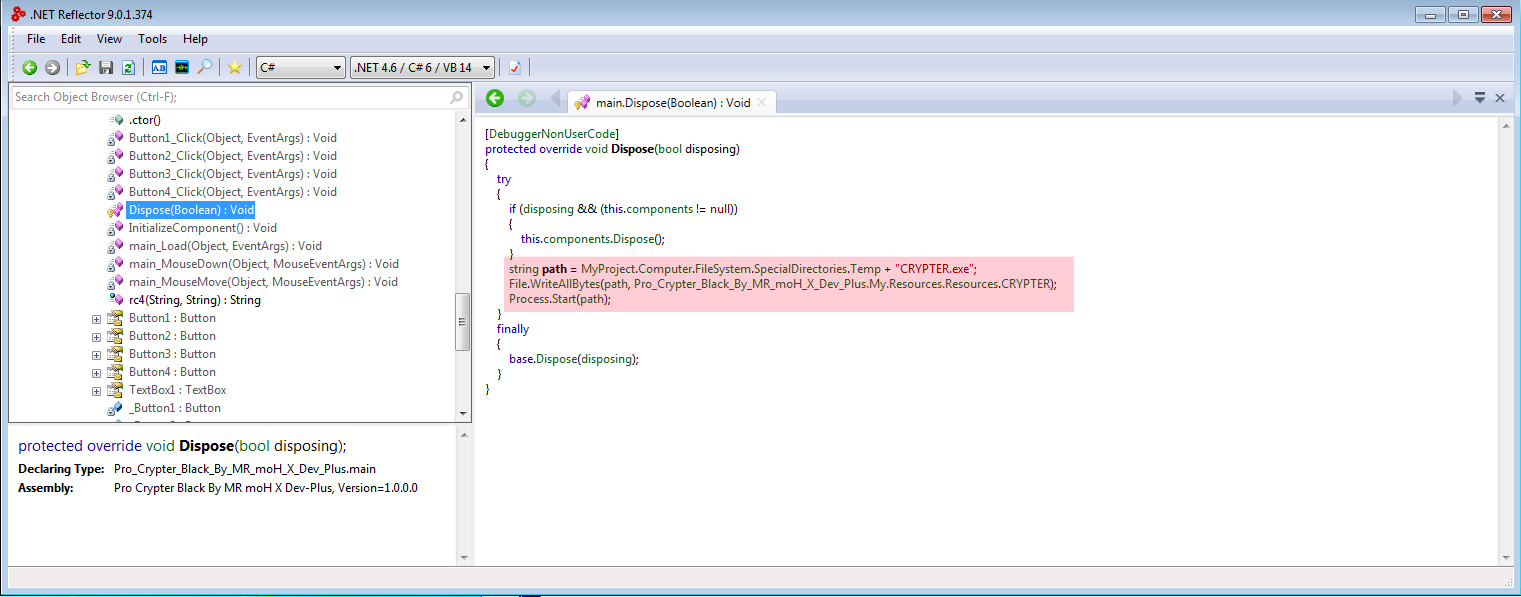
Task: Open the Tools menu
Action: point(152,39)
